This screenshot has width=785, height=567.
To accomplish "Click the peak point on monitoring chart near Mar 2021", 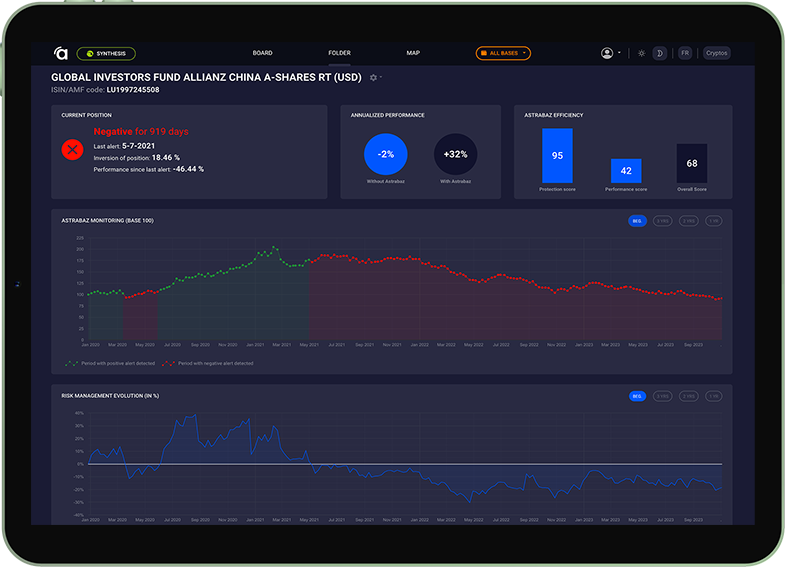I will tap(273, 247).
